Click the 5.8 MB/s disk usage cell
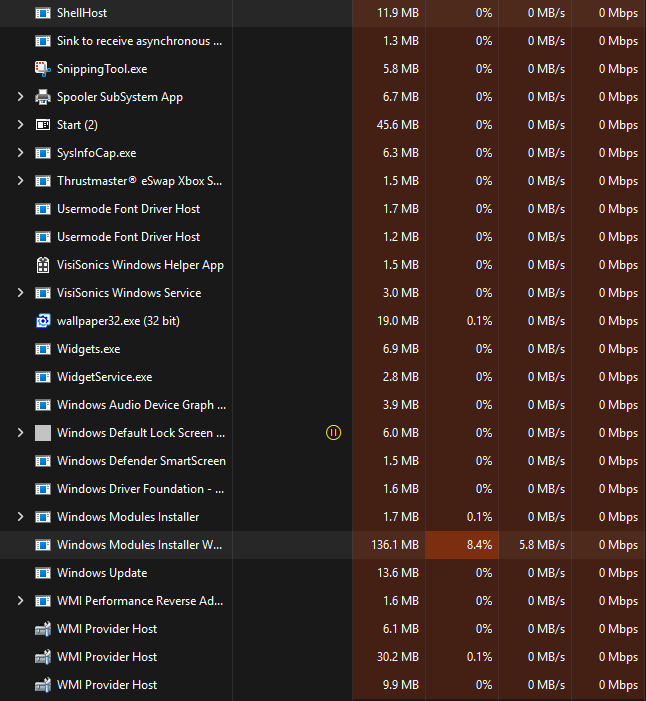 click(x=535, y=545)
